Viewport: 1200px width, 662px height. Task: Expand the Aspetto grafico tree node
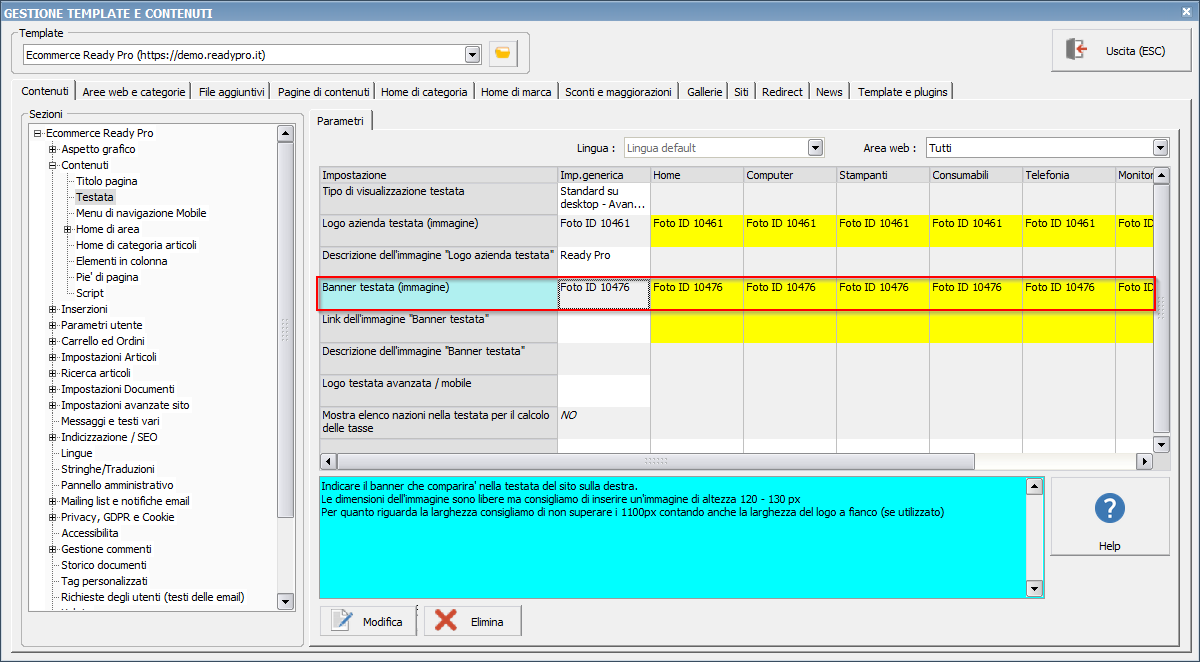click(52, 149)
